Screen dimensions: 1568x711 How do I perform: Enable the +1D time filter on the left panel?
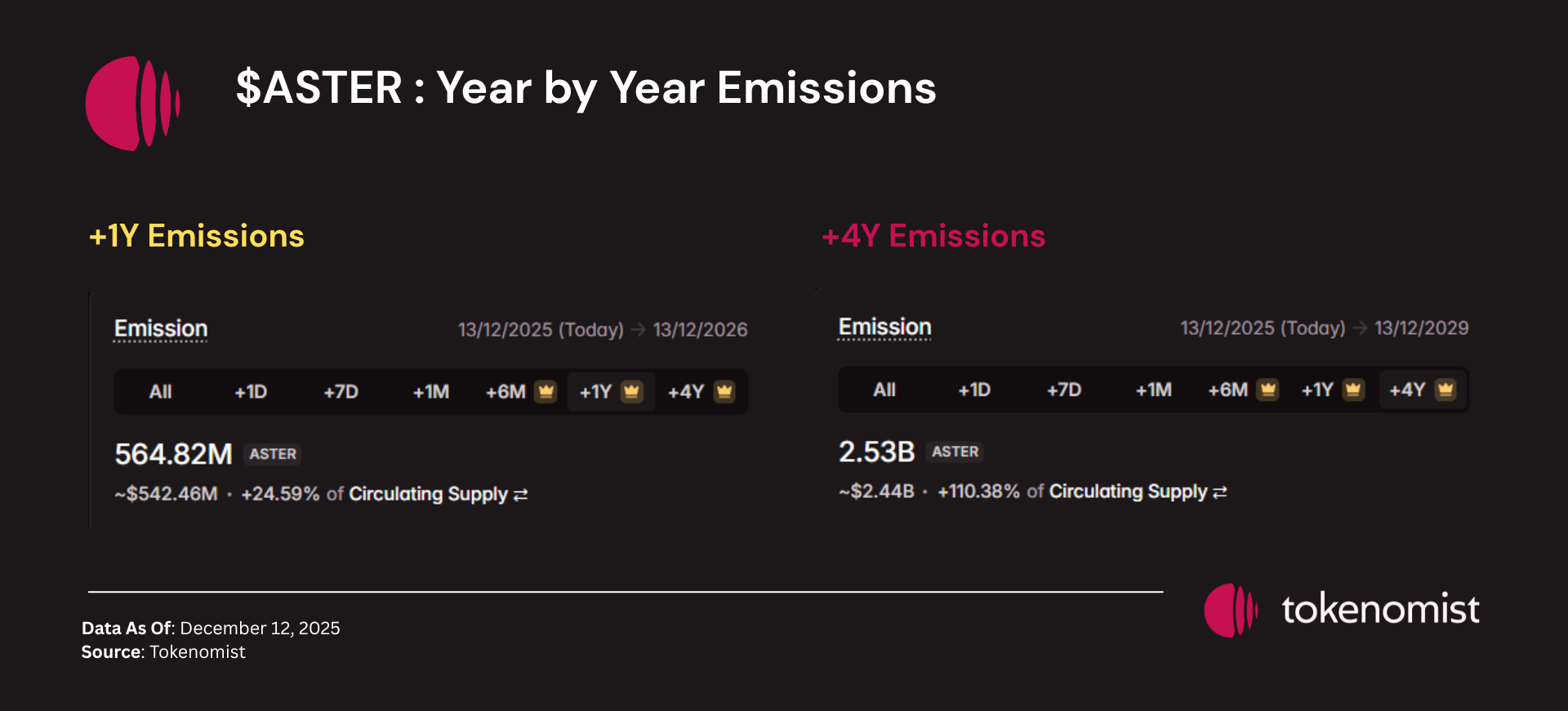[x=250, y=392]
